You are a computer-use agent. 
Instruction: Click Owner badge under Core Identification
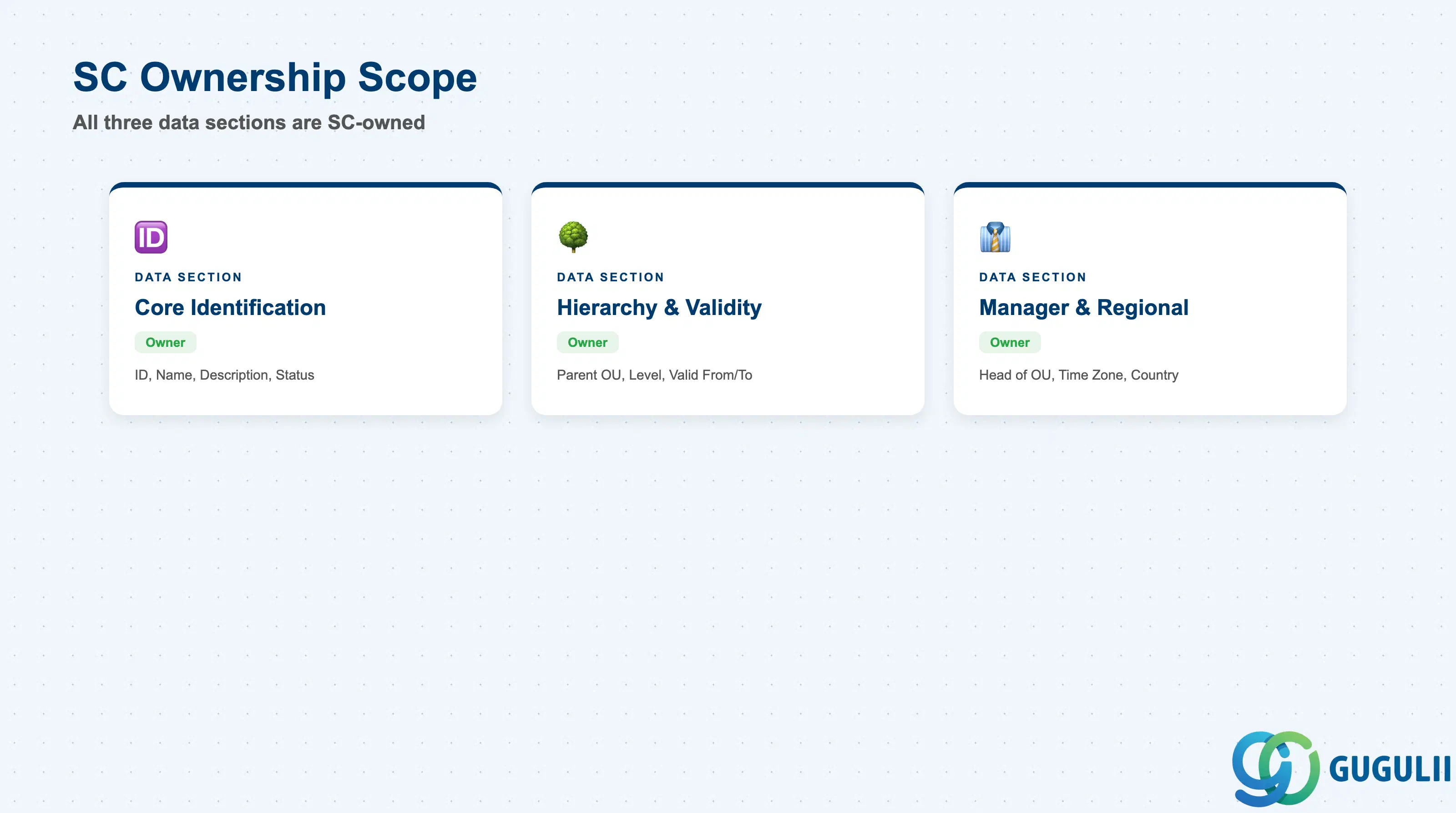166,343
